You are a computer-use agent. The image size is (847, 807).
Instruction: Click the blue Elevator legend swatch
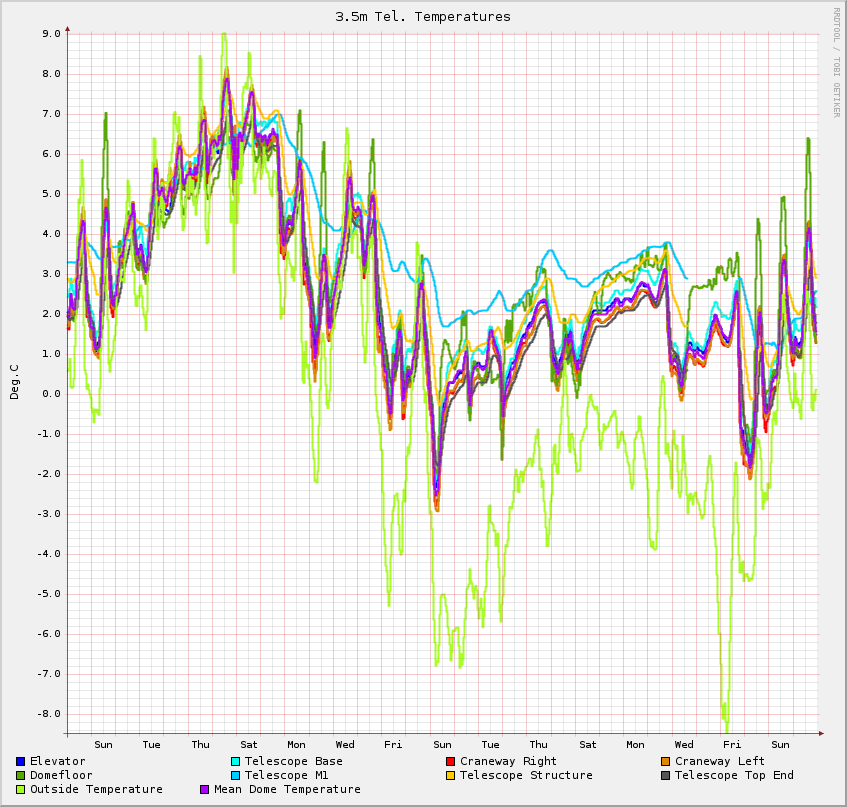click(x=20, y=762)
